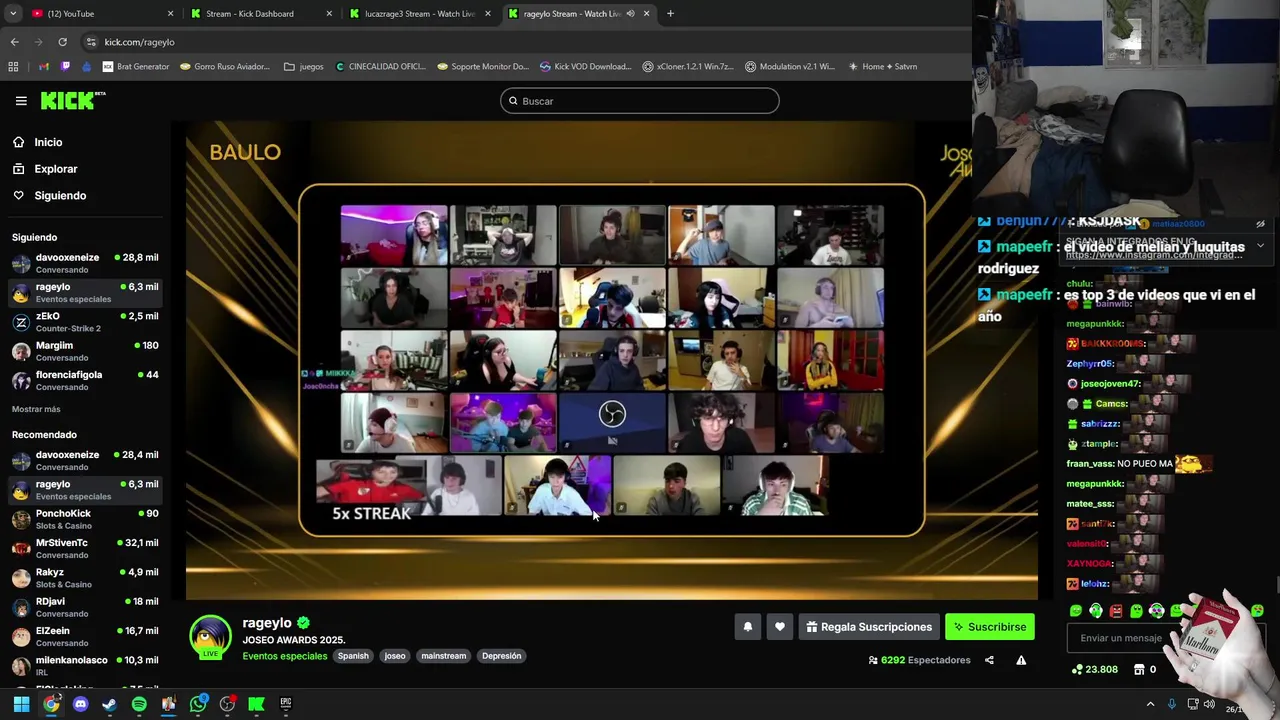This screenshot has height=720, width=1280.
Task: Open a new browser tab
Action: click(670, 14)
